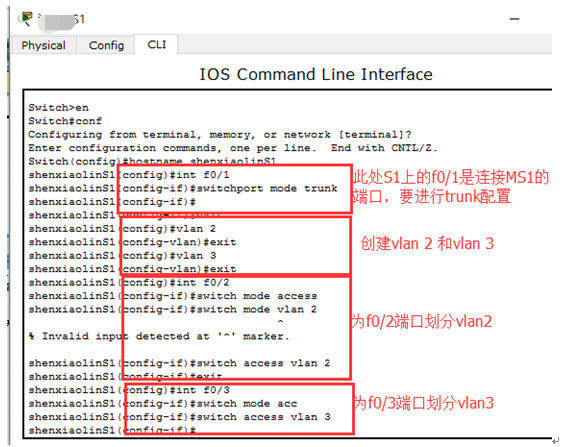Image resolution: width=563 pixels, height=447 pixels.
Task: Click the 'switchport mode trunk' command line
Action: coord(183,188)
